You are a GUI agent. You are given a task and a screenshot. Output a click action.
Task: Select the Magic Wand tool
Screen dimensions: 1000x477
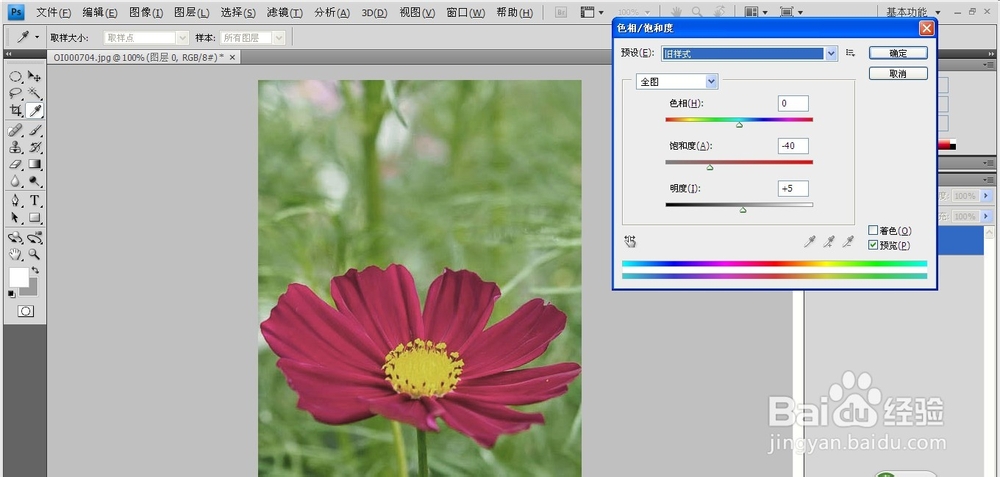pos(34,93)
